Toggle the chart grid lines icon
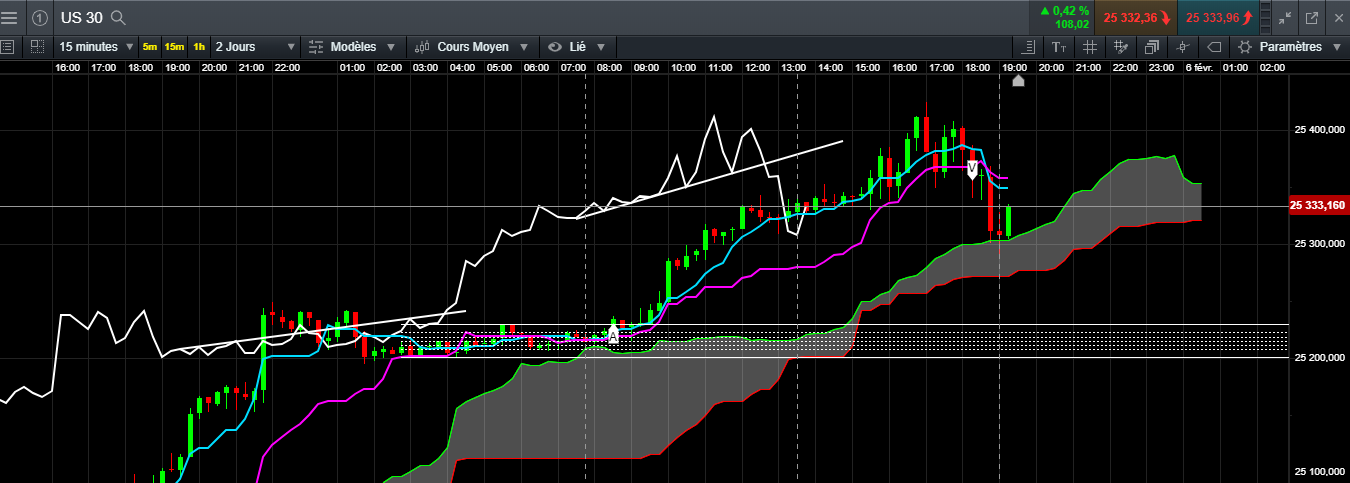Image resolution: width=1350 pixels, height=483 pixels. click(x=1090, y=47)
